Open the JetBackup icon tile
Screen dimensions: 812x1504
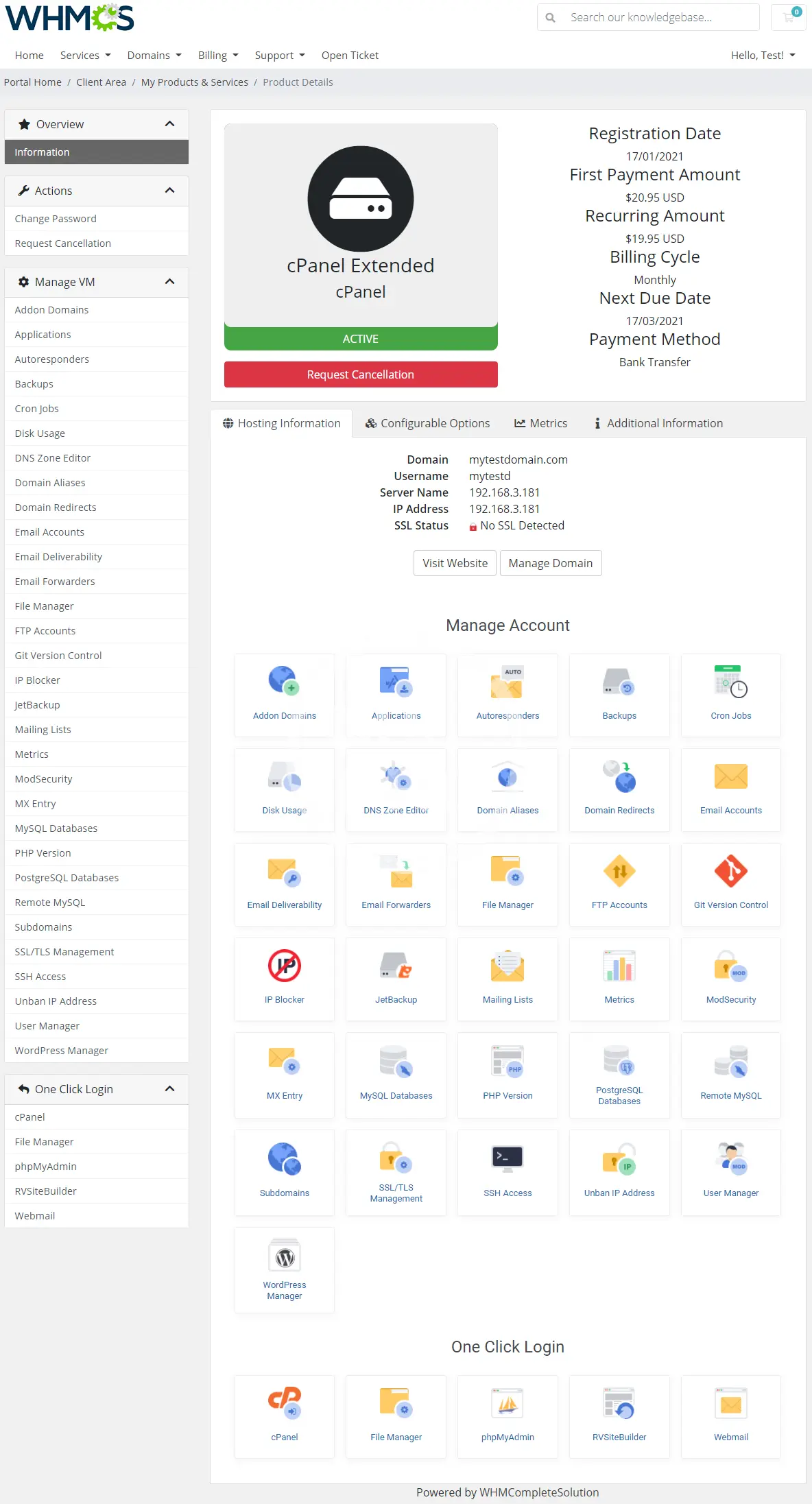(x=396, y=978)
